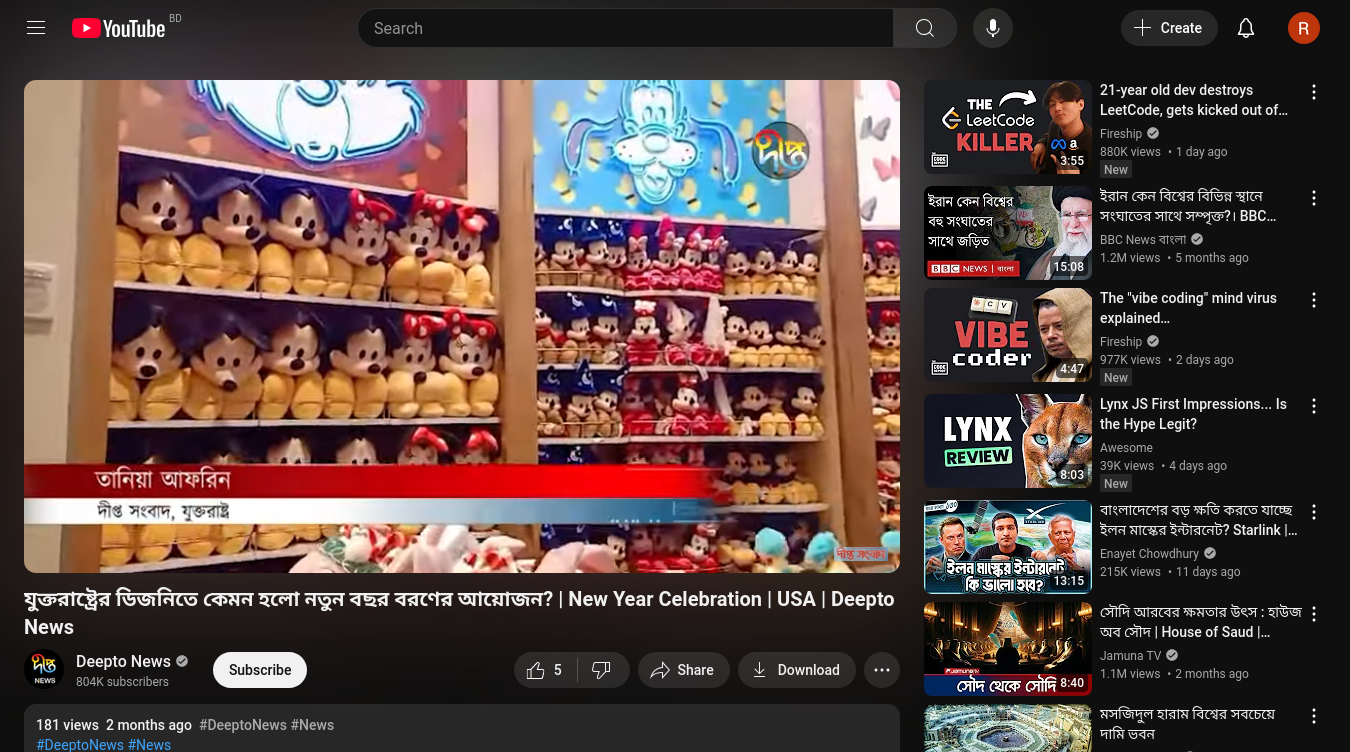Open the House of Saud thumbnail

tap(1008, 649)
